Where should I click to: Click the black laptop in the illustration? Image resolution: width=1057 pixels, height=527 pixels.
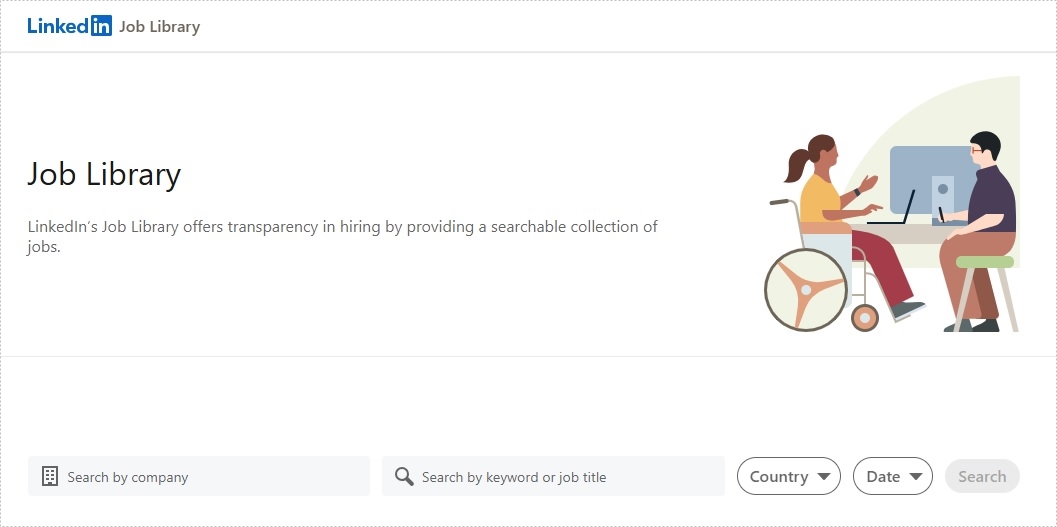(891, 208)
